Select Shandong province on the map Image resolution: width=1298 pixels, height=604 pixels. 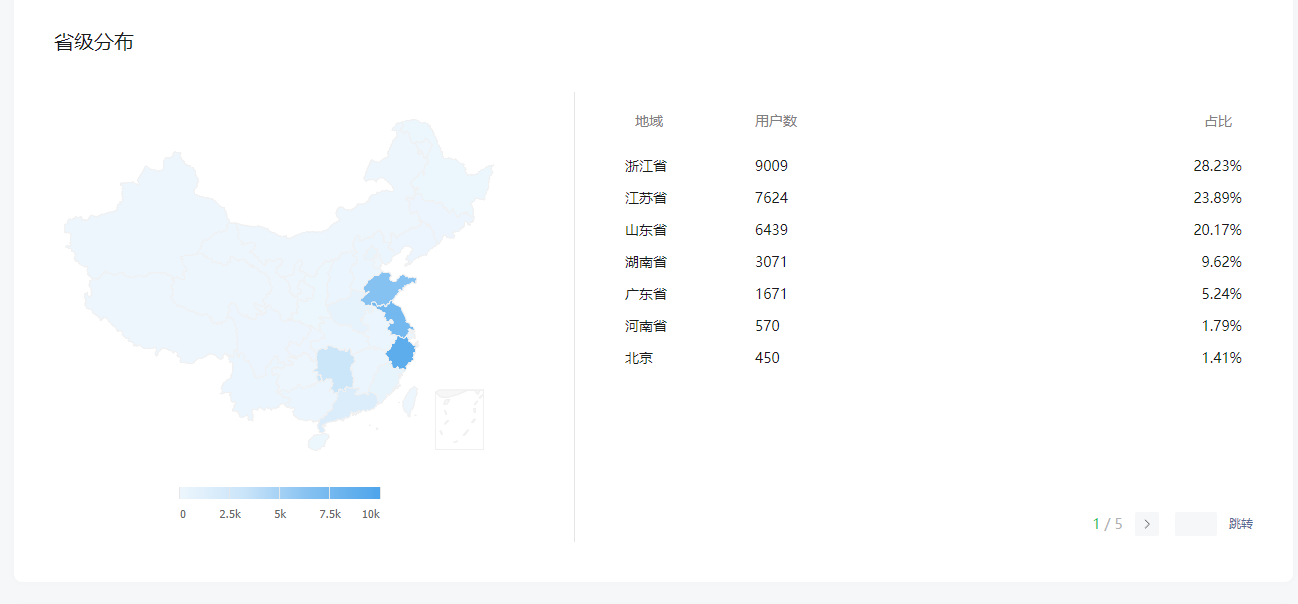click(386, 289)
